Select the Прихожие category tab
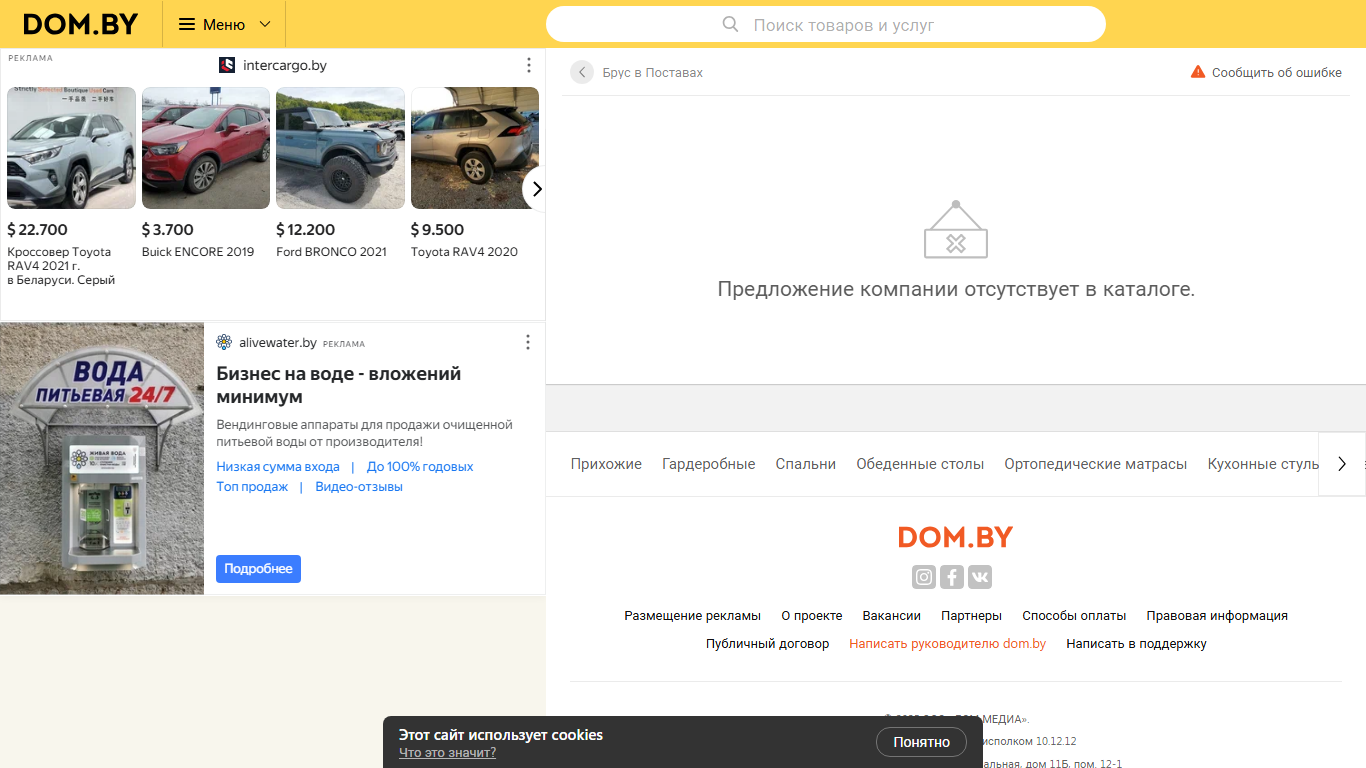 [x=606, y=464]
